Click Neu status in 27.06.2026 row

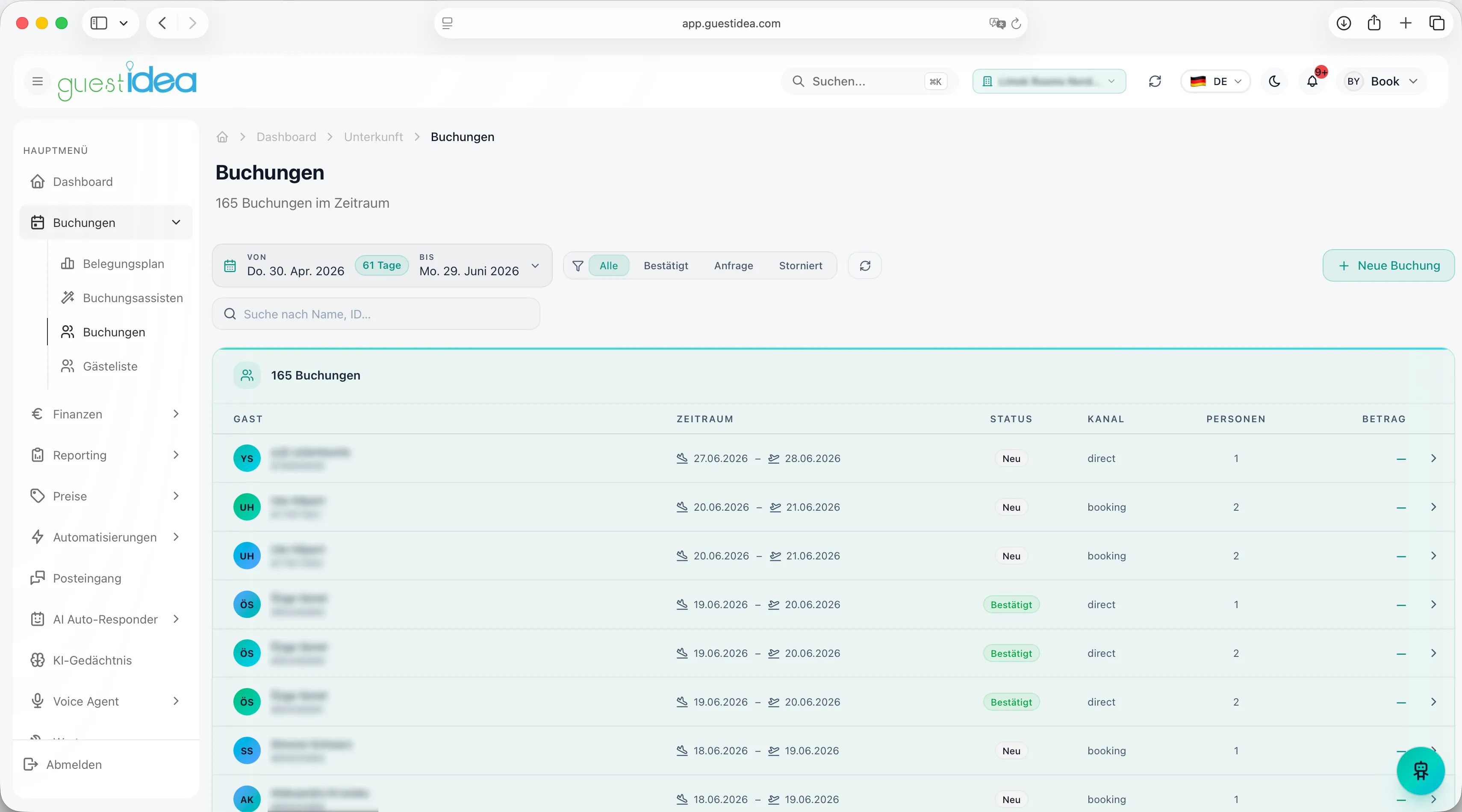click(1011, 459)
